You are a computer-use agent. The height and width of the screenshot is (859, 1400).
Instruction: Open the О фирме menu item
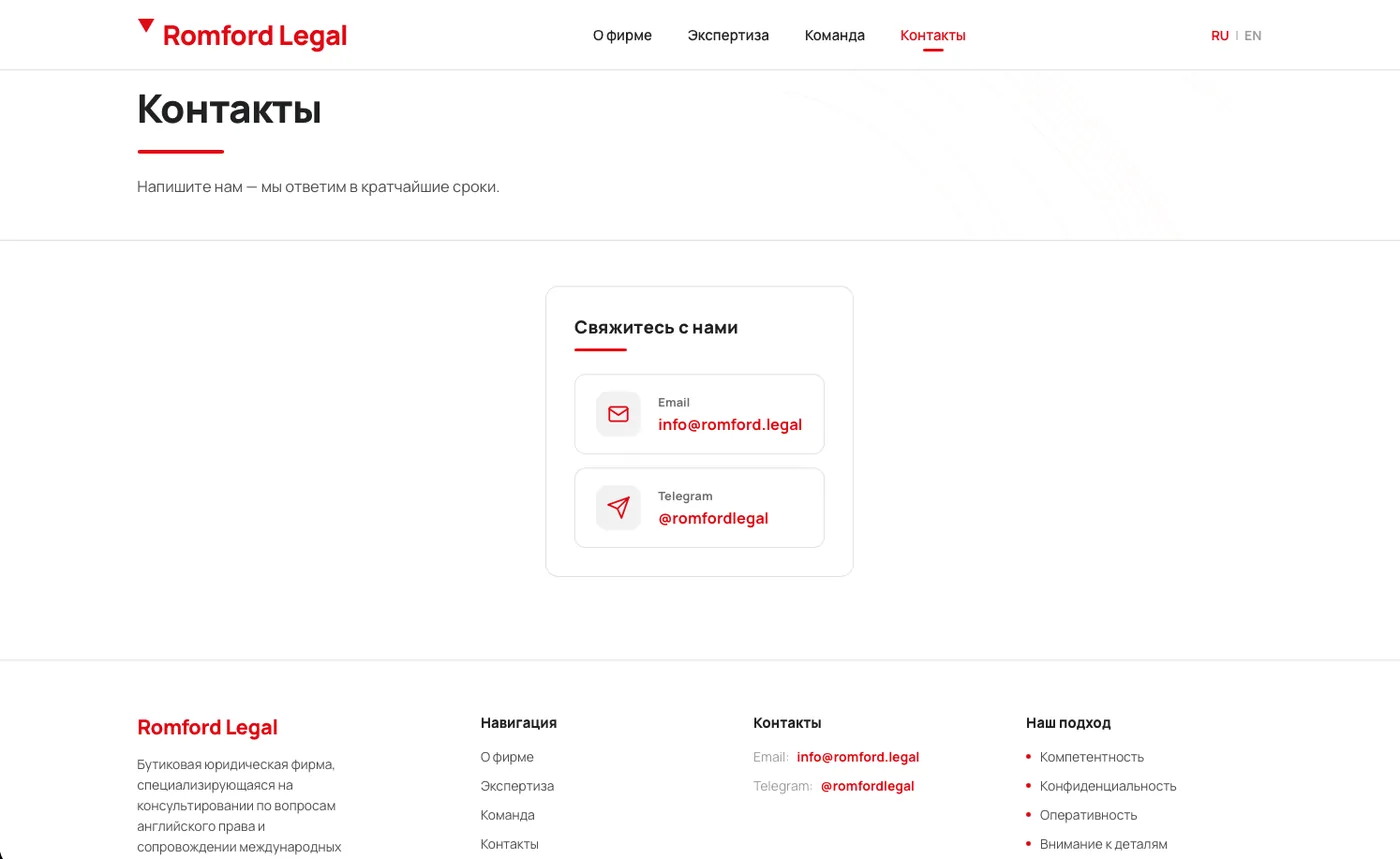tap(622, 35)
